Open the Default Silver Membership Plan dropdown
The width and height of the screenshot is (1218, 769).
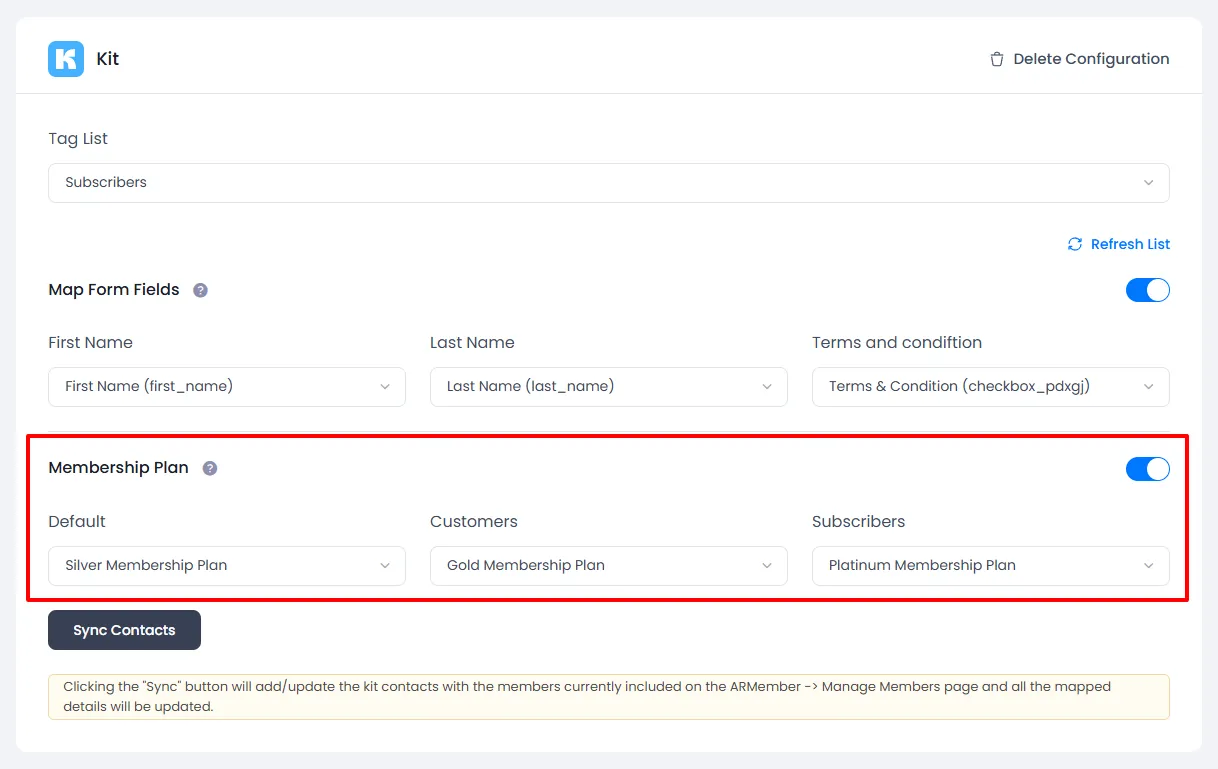227,566
